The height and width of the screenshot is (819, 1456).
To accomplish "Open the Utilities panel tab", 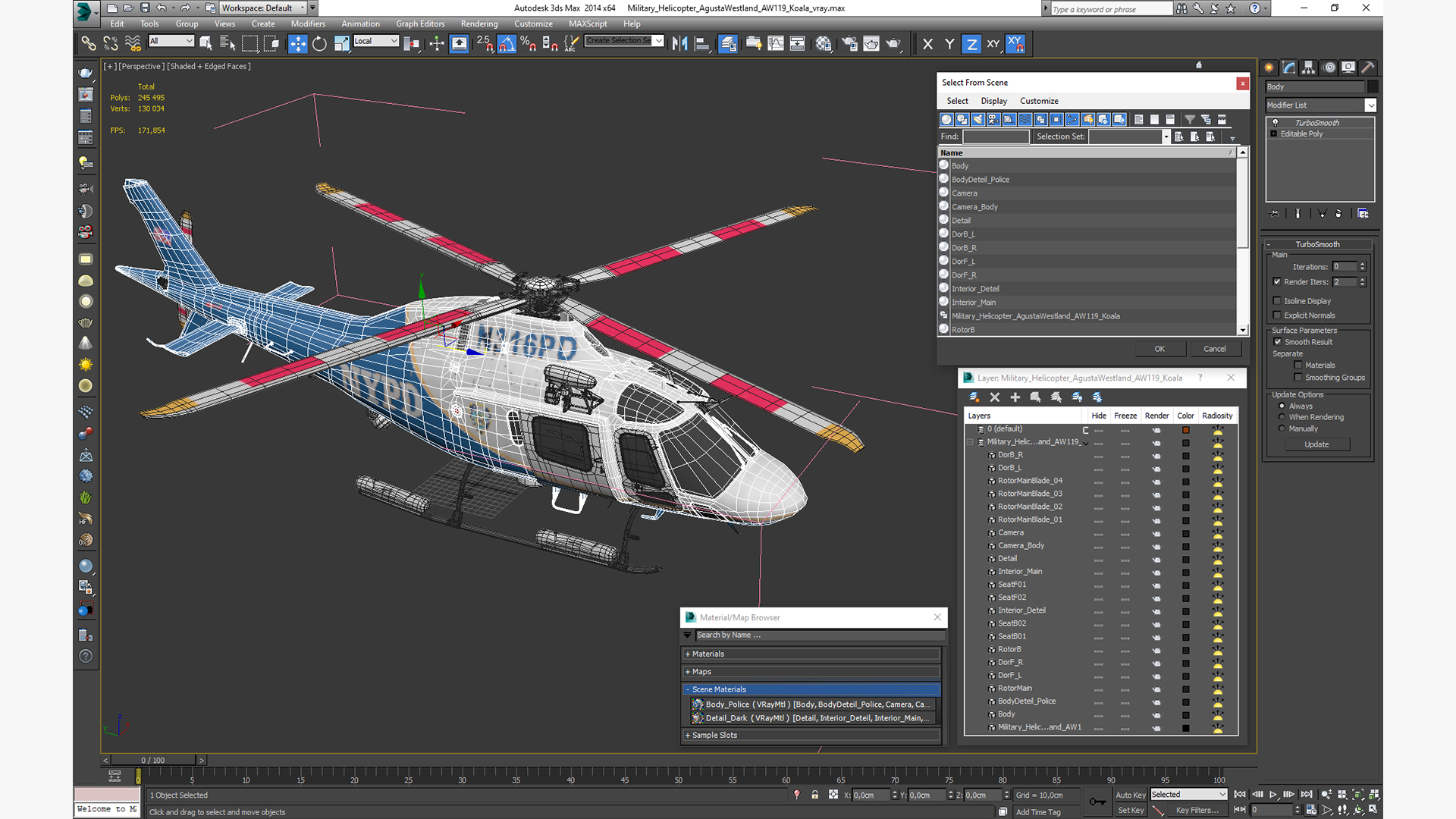I will (1368, 67).
